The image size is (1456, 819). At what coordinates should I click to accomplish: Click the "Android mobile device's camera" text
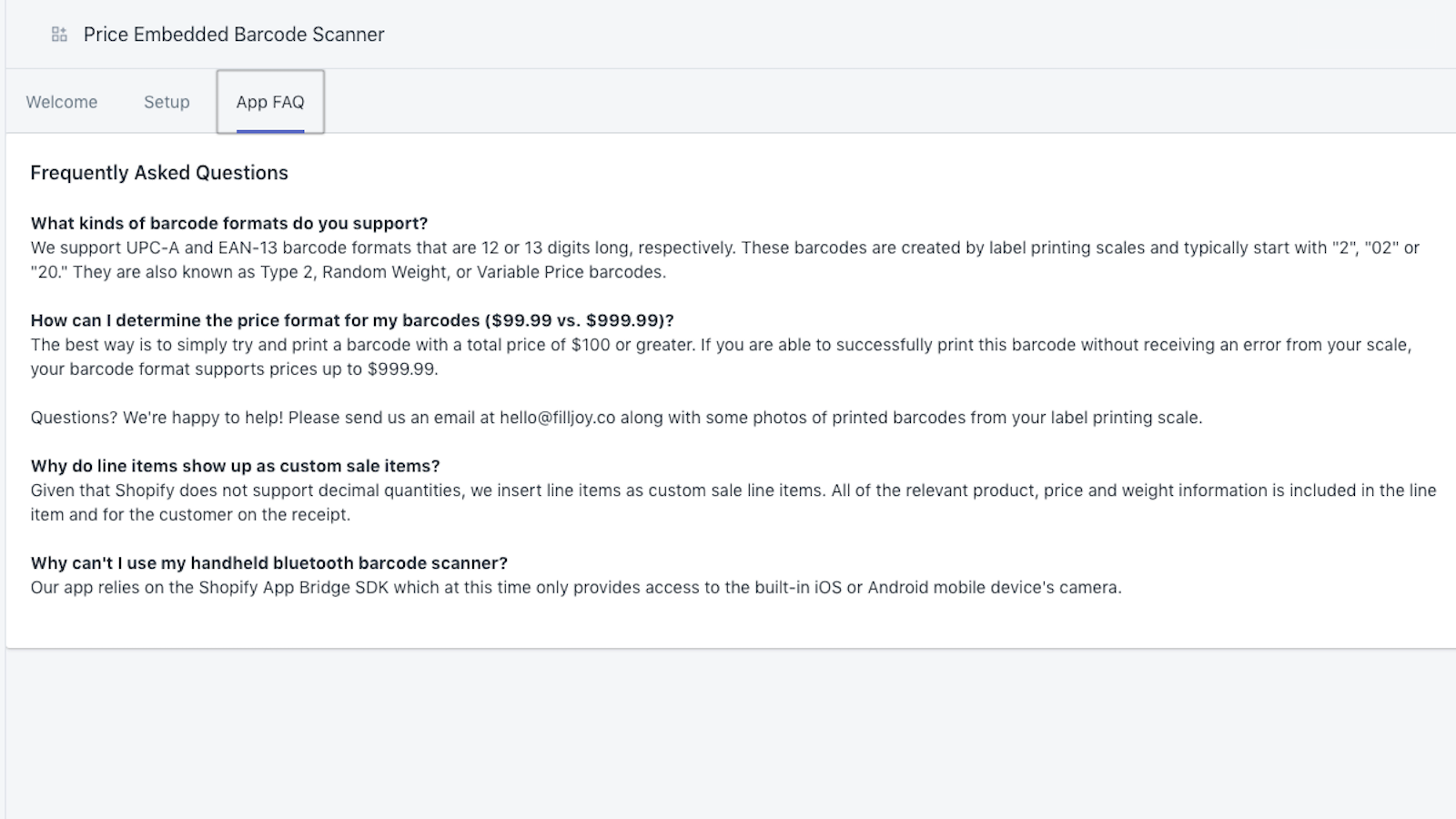coord(994,588)
